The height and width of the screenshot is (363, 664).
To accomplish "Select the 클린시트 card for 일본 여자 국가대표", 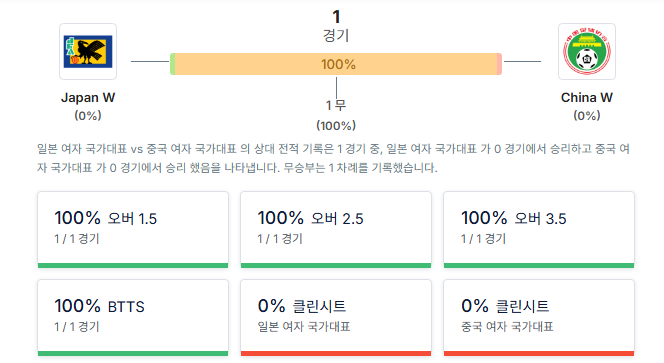I will pyautogui.click(x=336, y=318).
